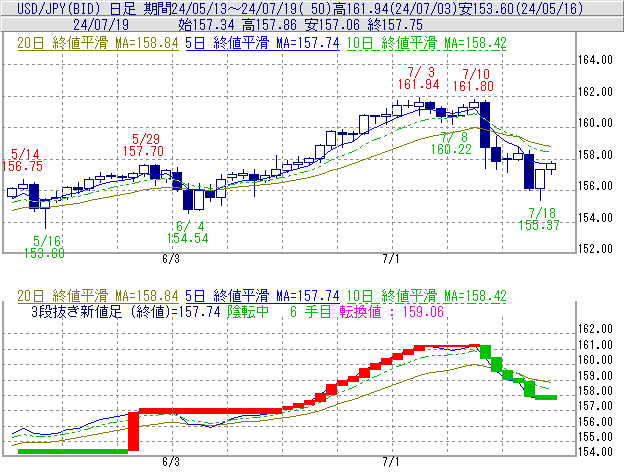Click 5日 終値平滑 MA=157.74 in lower chart

pyautogui.click(x=262, y=296)
